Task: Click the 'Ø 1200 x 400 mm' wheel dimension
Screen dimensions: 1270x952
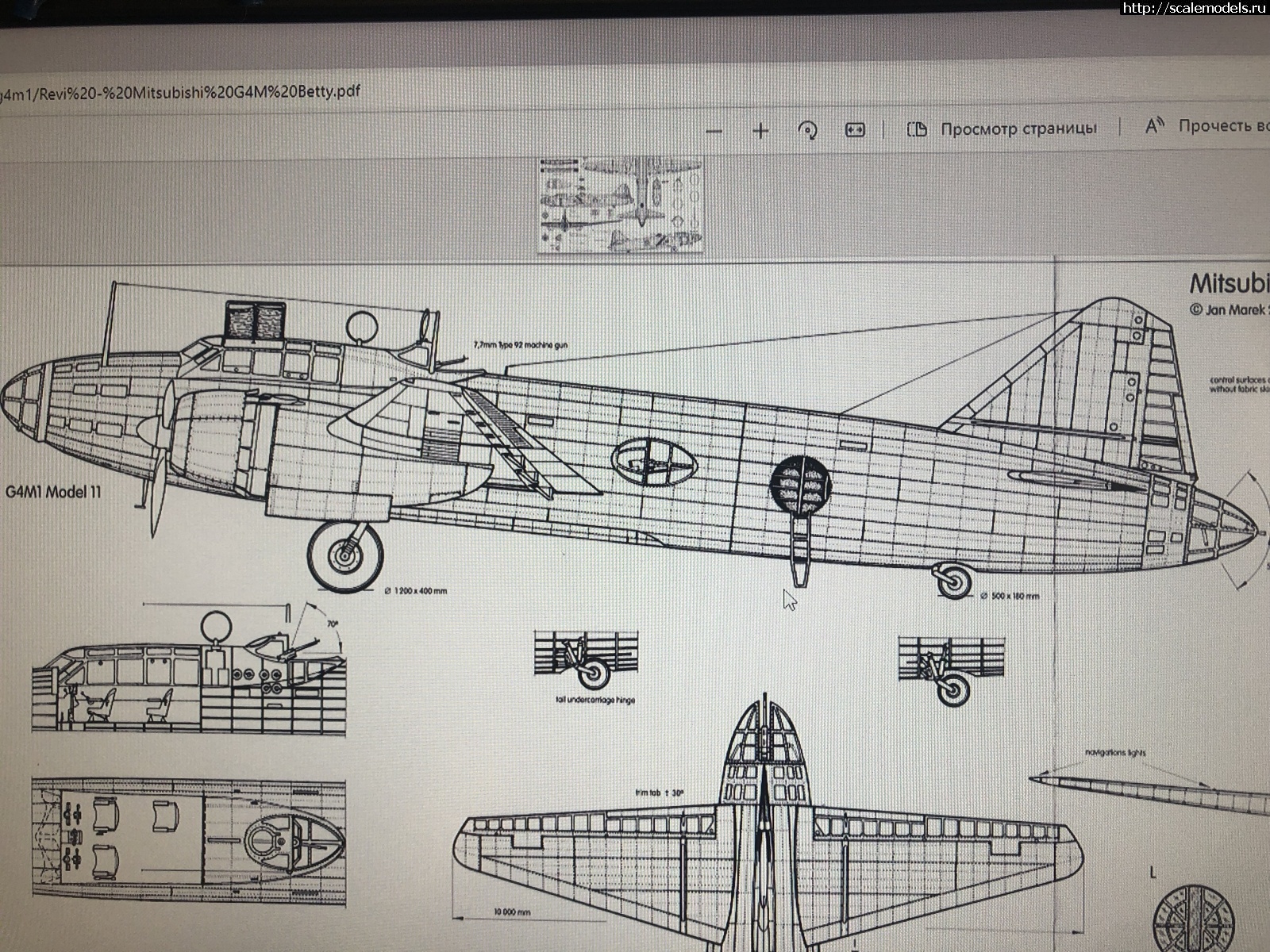Action: point(415,591)
